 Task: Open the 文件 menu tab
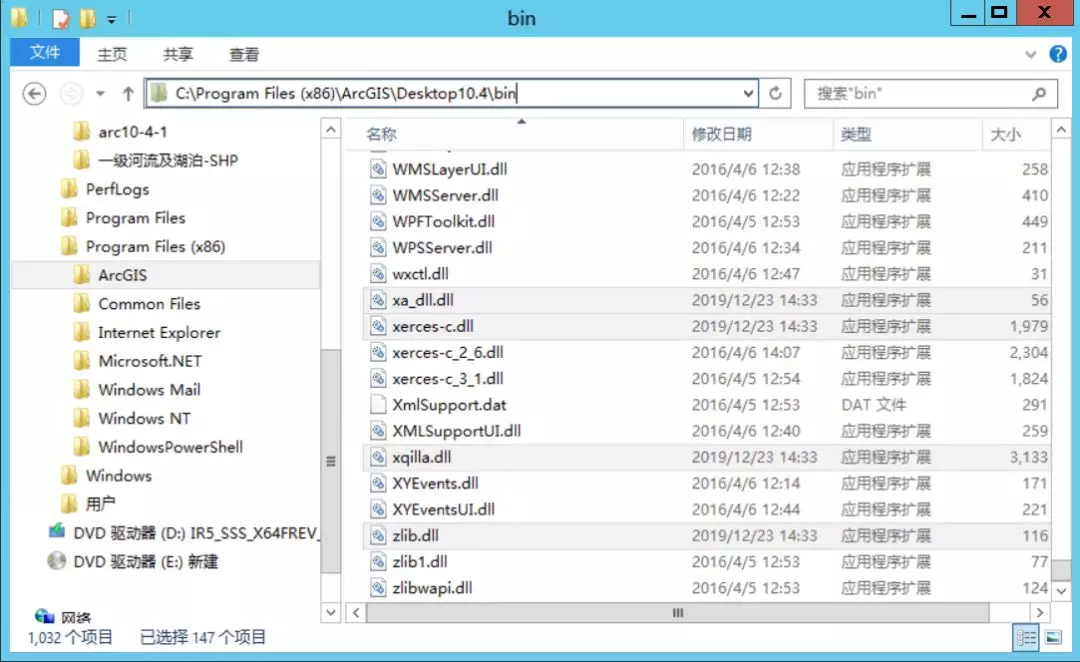click(45, 52)
